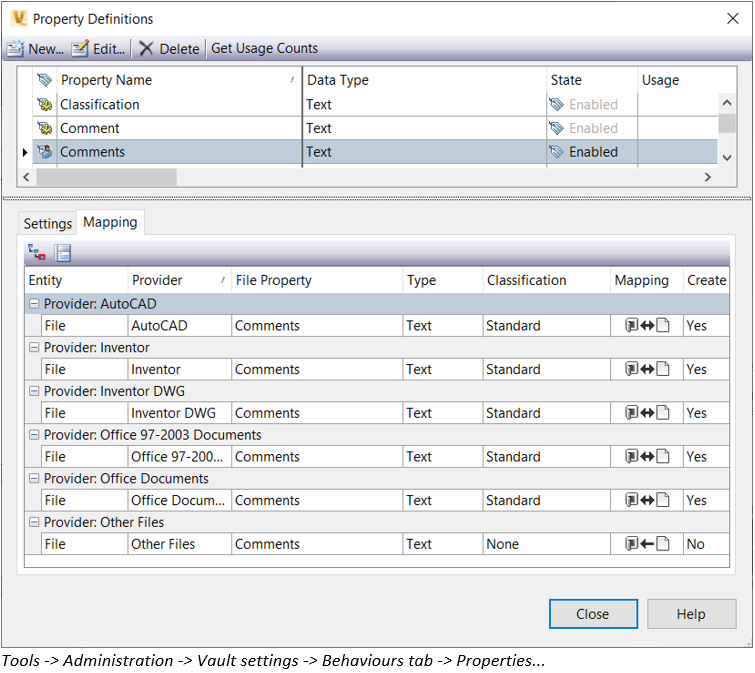Switch to the Settings tab
Image resolution: width=755 pixels, height=673 pixels.
coord(47,223)
